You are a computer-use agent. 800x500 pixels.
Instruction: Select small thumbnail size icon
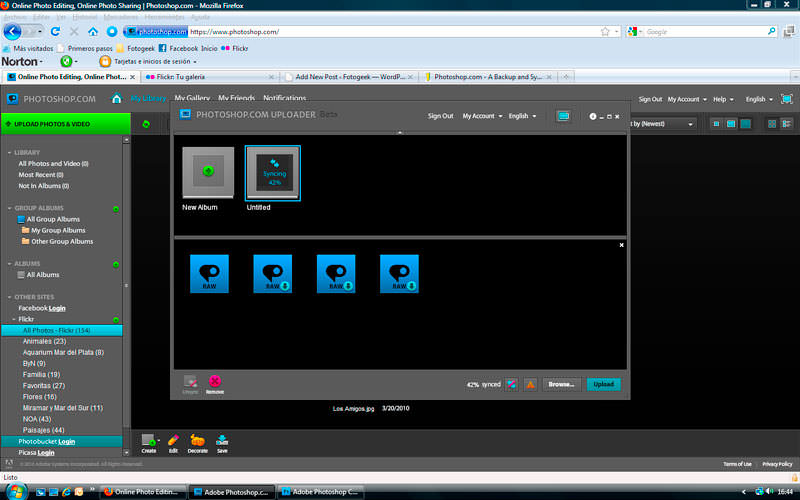[x=716, y=124]
